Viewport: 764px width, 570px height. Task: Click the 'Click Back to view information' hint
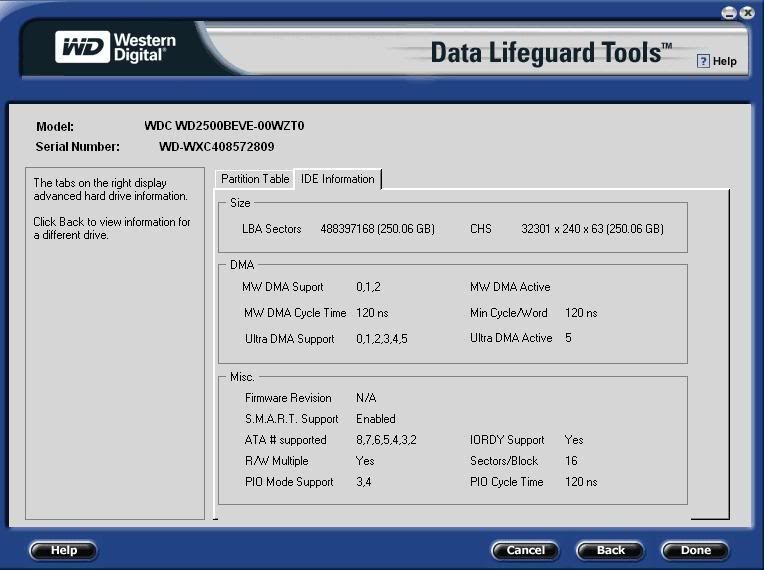tap(112, 228)
